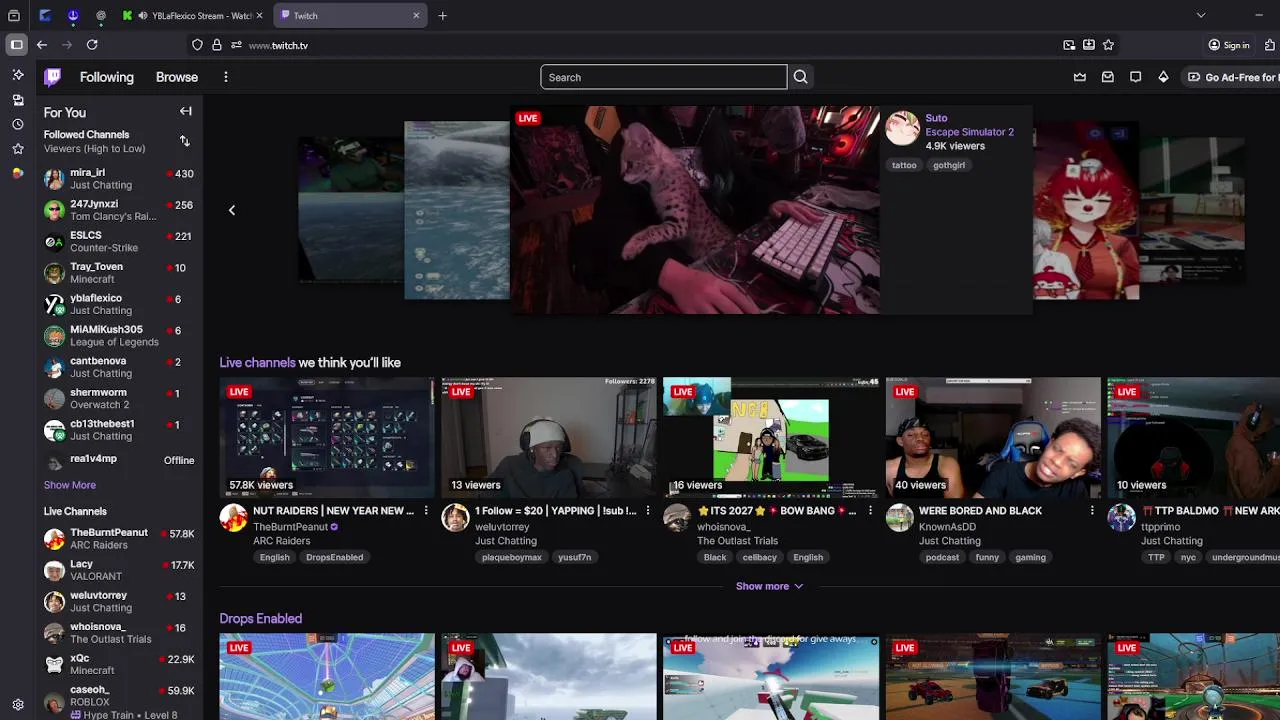Click Go Ad-Free button
The height and width of the screenshot is (720, 1280).
point(1232,77)
